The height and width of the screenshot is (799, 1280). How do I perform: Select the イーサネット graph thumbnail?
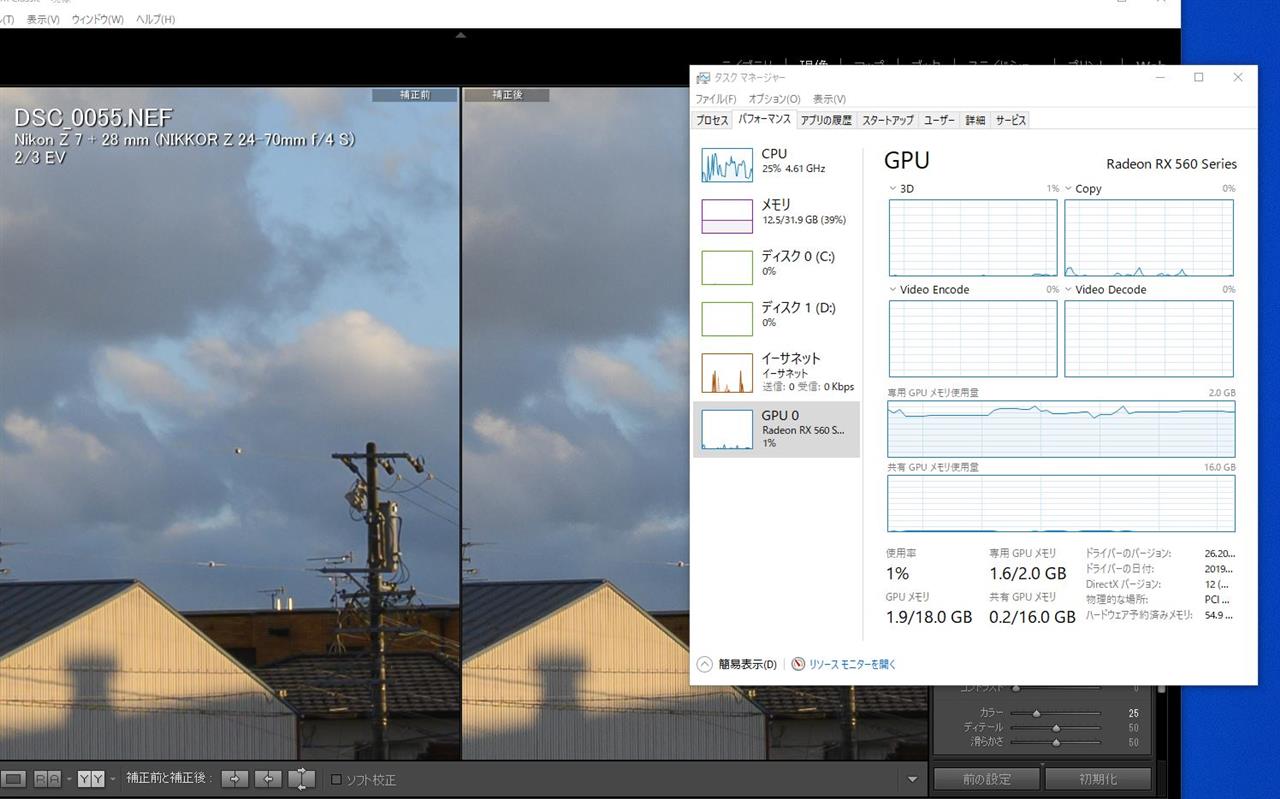click(x=727, y=373)
